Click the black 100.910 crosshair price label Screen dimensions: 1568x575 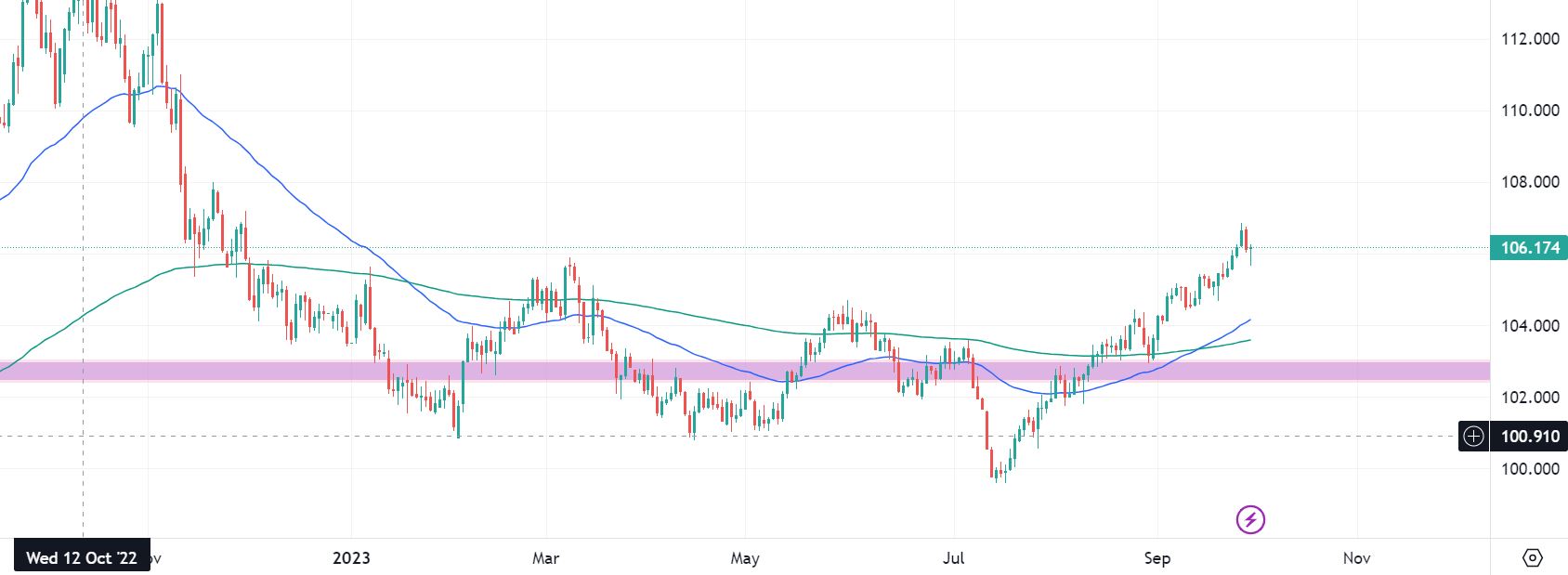click(x=1529, y=436)
